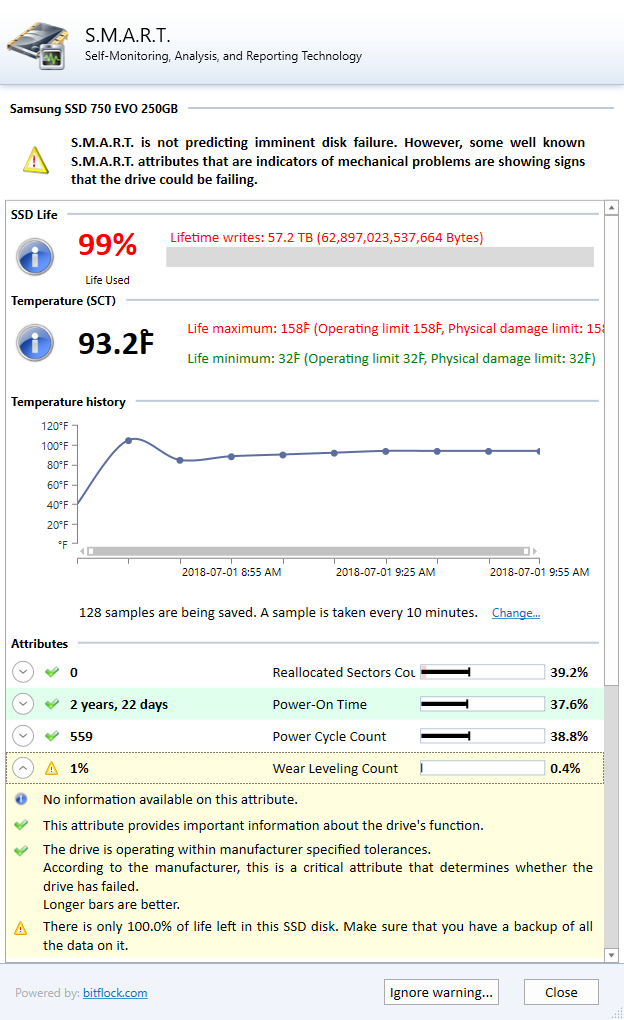Screen dimensions: 624x1020
Task: Click the '128 samples are being saved' text
Action: (278, 613)
